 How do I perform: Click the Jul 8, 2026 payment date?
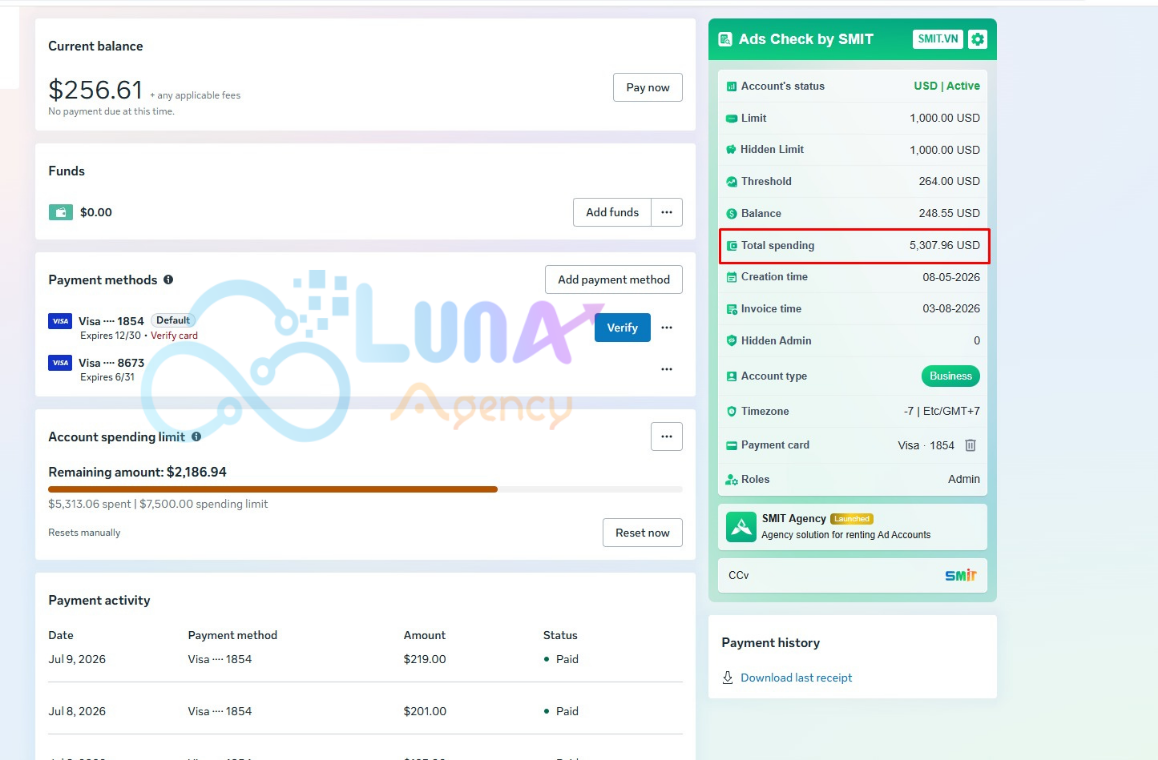tap(77, 711)
